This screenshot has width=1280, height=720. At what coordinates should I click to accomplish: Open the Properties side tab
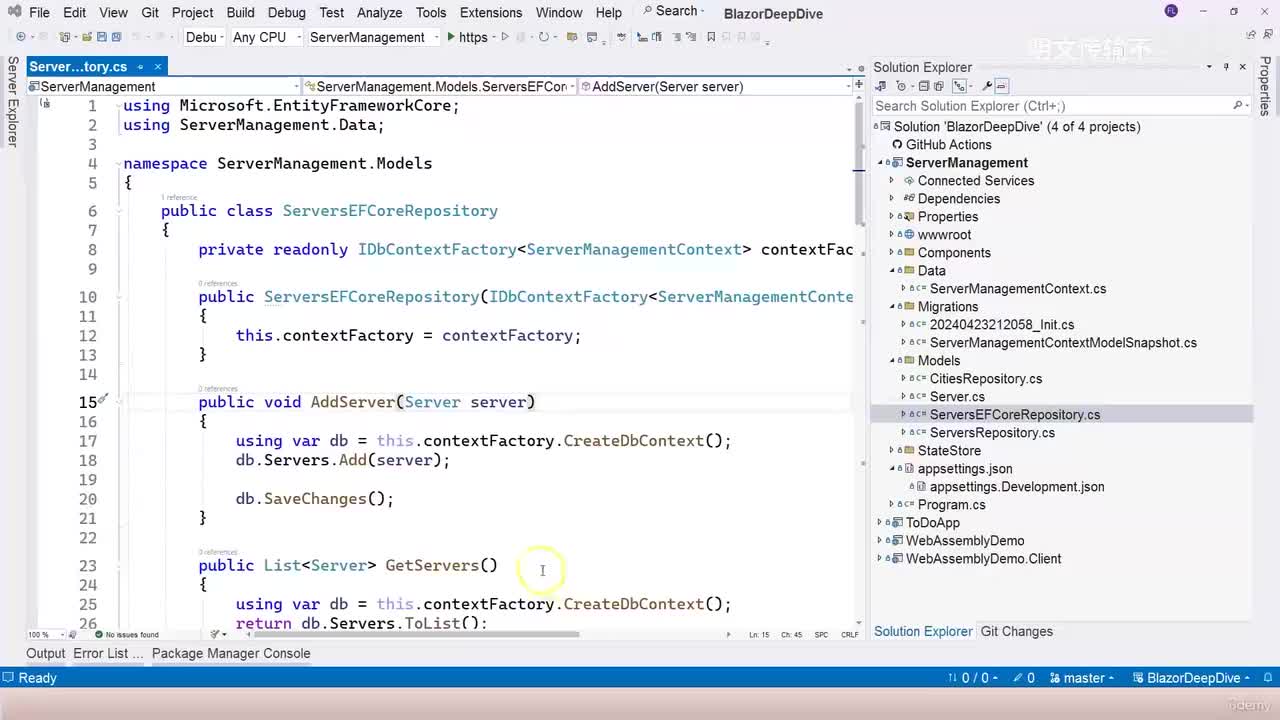point(1266,86)
